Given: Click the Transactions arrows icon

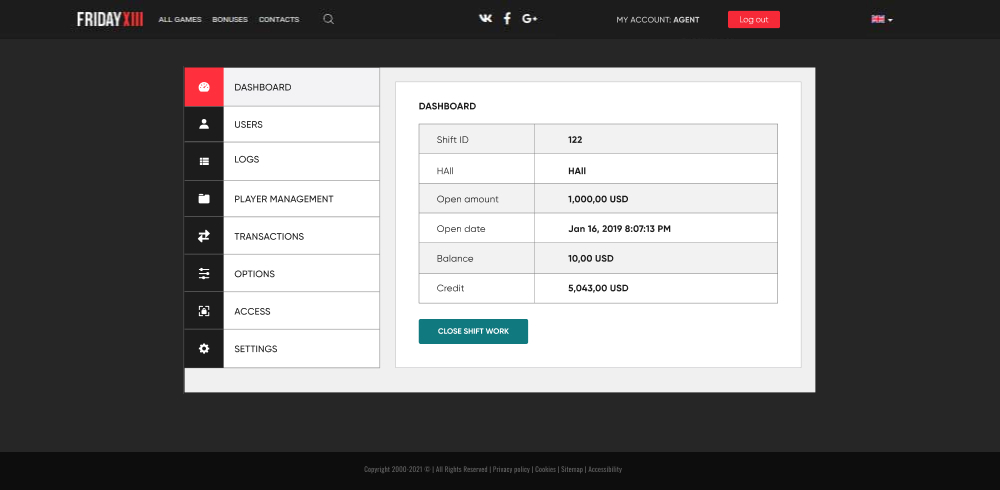Looking at the screenshot, I should click(204, 236).
